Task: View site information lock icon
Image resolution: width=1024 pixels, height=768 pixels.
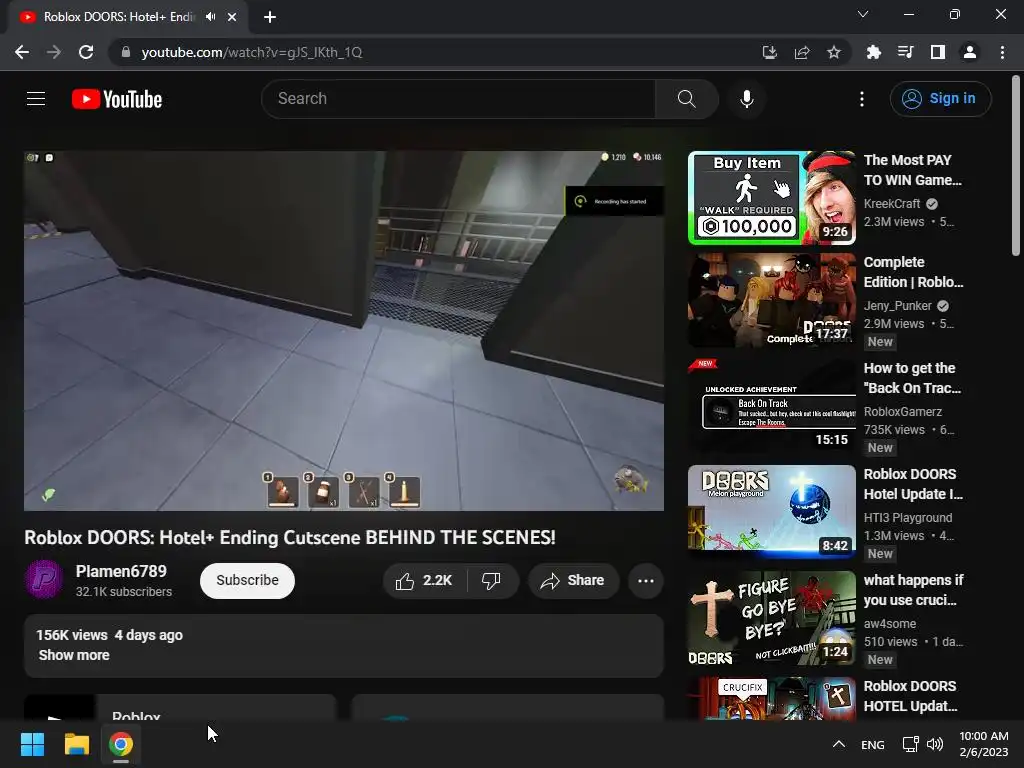Action: click(x=125, y=52)
